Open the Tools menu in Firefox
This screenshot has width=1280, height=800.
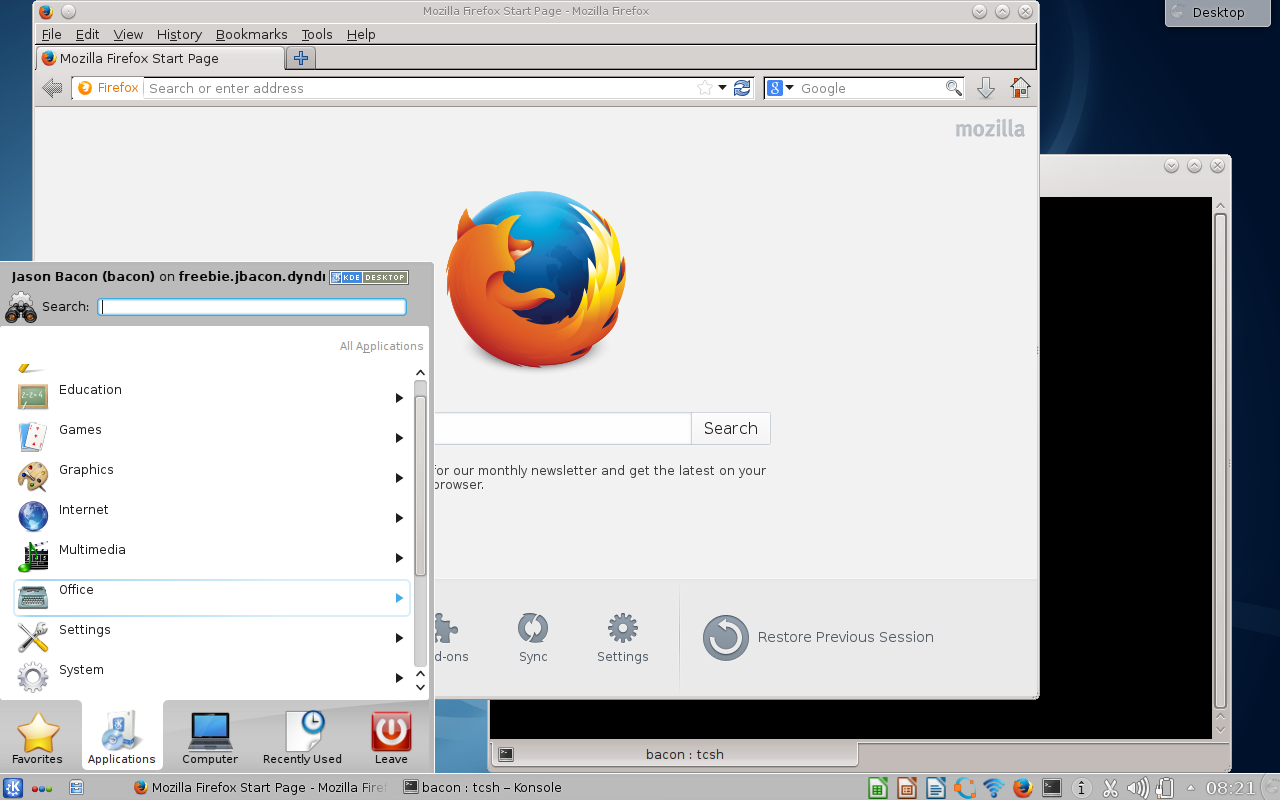(x=317, y=34)
